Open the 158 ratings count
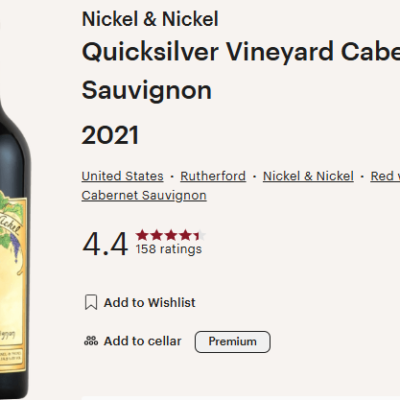 pyautogui.click(x=169, y=249)
